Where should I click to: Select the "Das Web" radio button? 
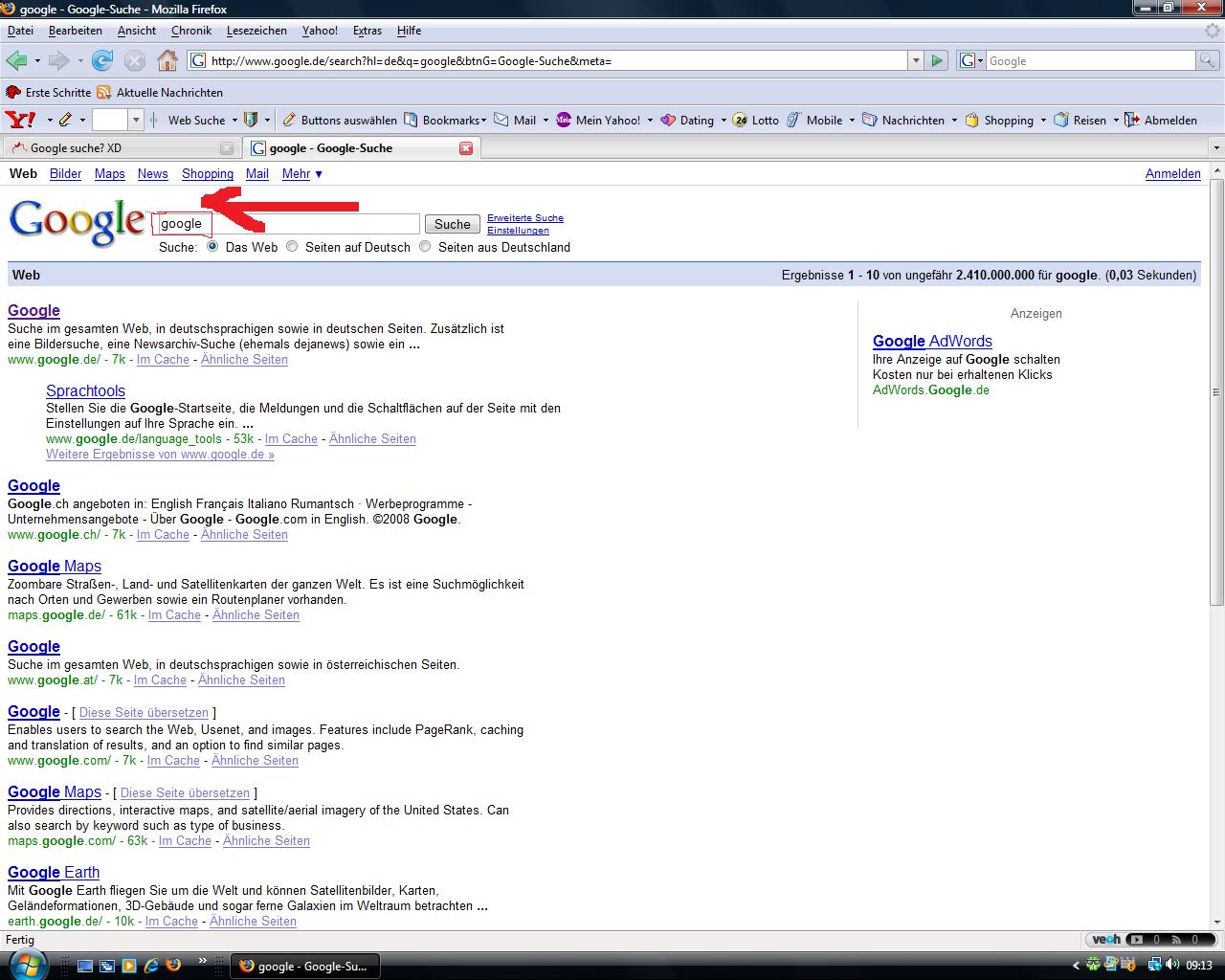(212, 247)
